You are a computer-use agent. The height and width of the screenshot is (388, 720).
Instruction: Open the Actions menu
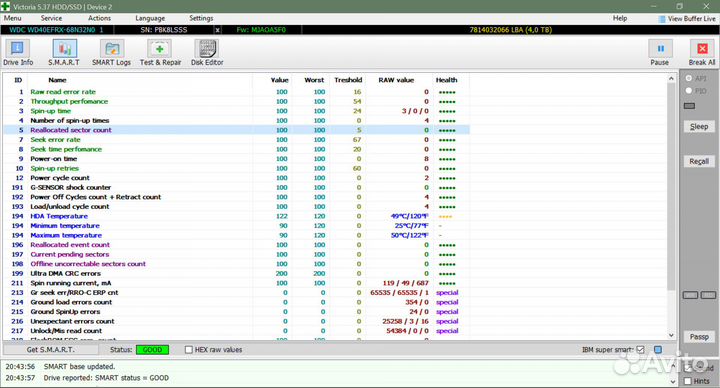(x=99, y=18)
